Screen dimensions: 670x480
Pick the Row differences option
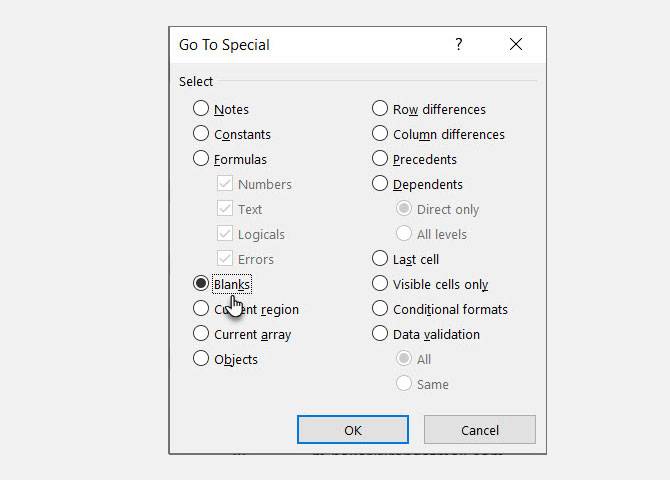[380, 109]
